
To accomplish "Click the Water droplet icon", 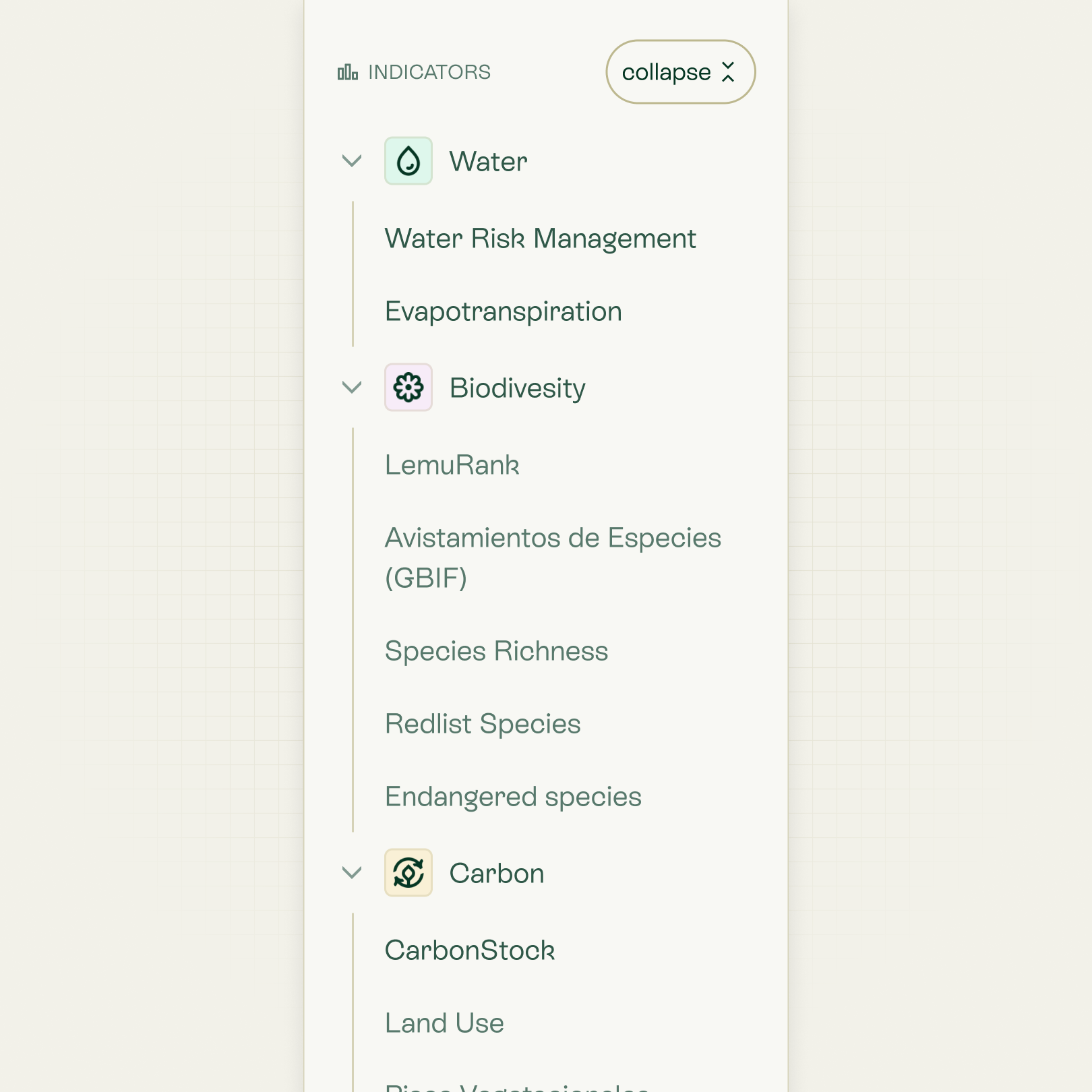I will click(x=408, y=161).
